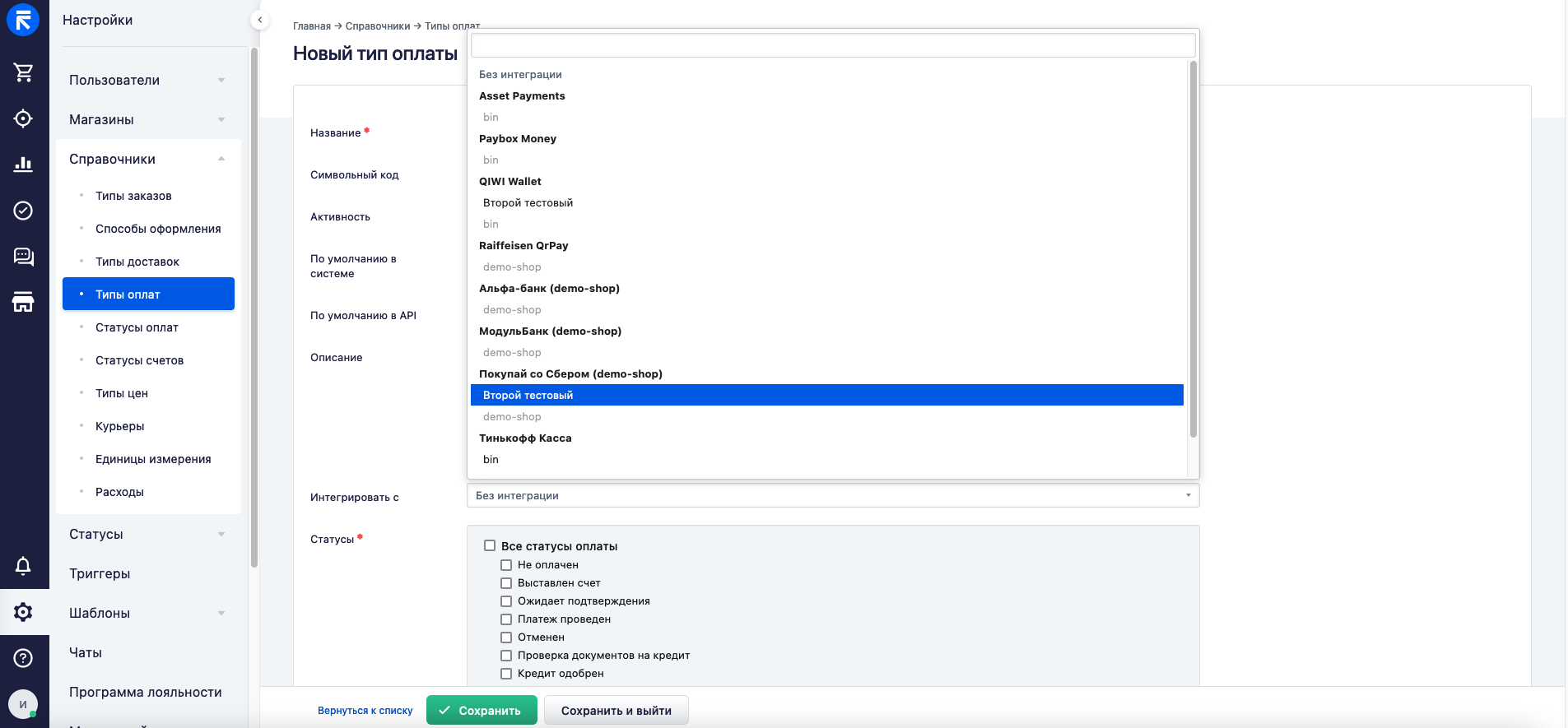
Task: Check the 'Платеж проведен' status
Action: pyautogui.click(x=506, y=619)
